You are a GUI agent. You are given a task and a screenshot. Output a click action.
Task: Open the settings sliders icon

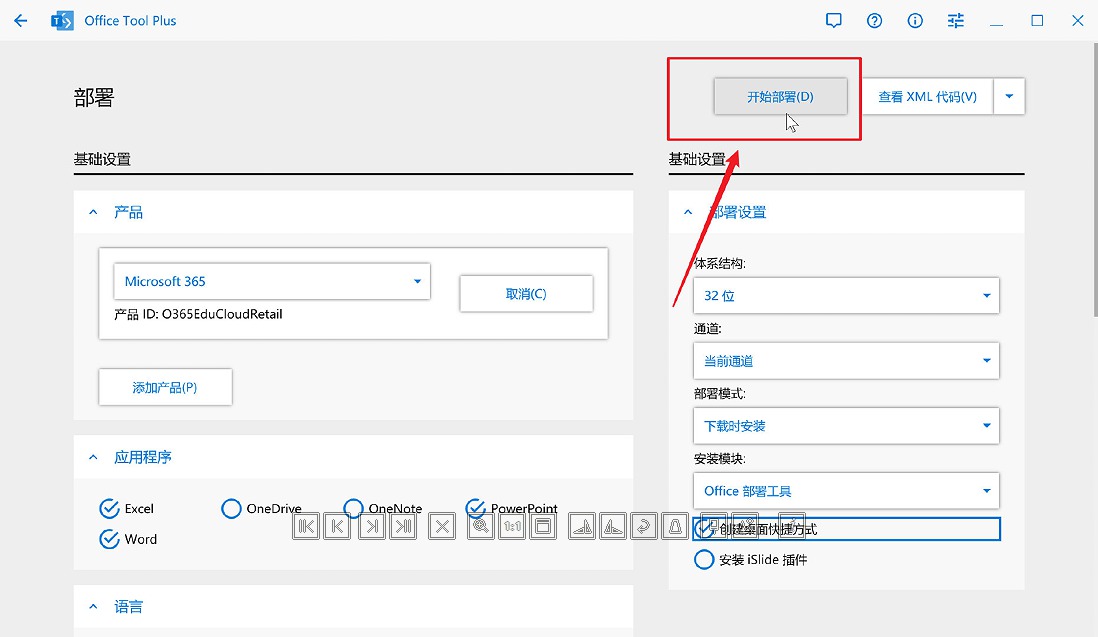coord(955,20)
